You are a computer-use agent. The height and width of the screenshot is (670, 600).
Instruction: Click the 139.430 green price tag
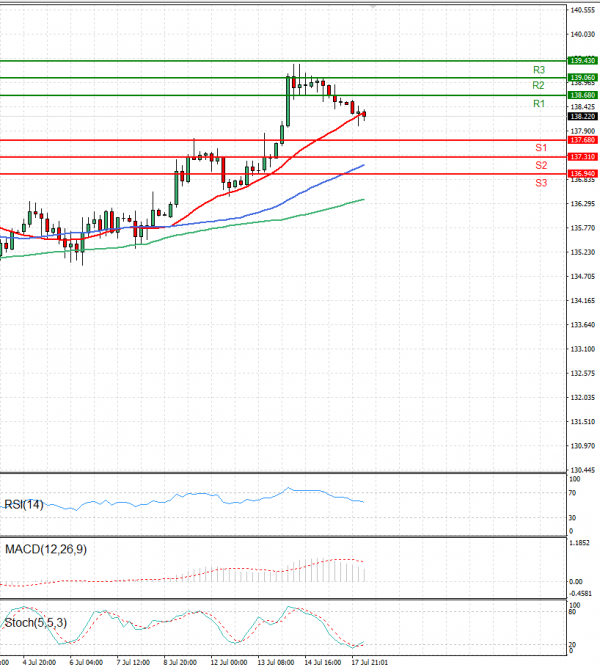coord(582,61)
